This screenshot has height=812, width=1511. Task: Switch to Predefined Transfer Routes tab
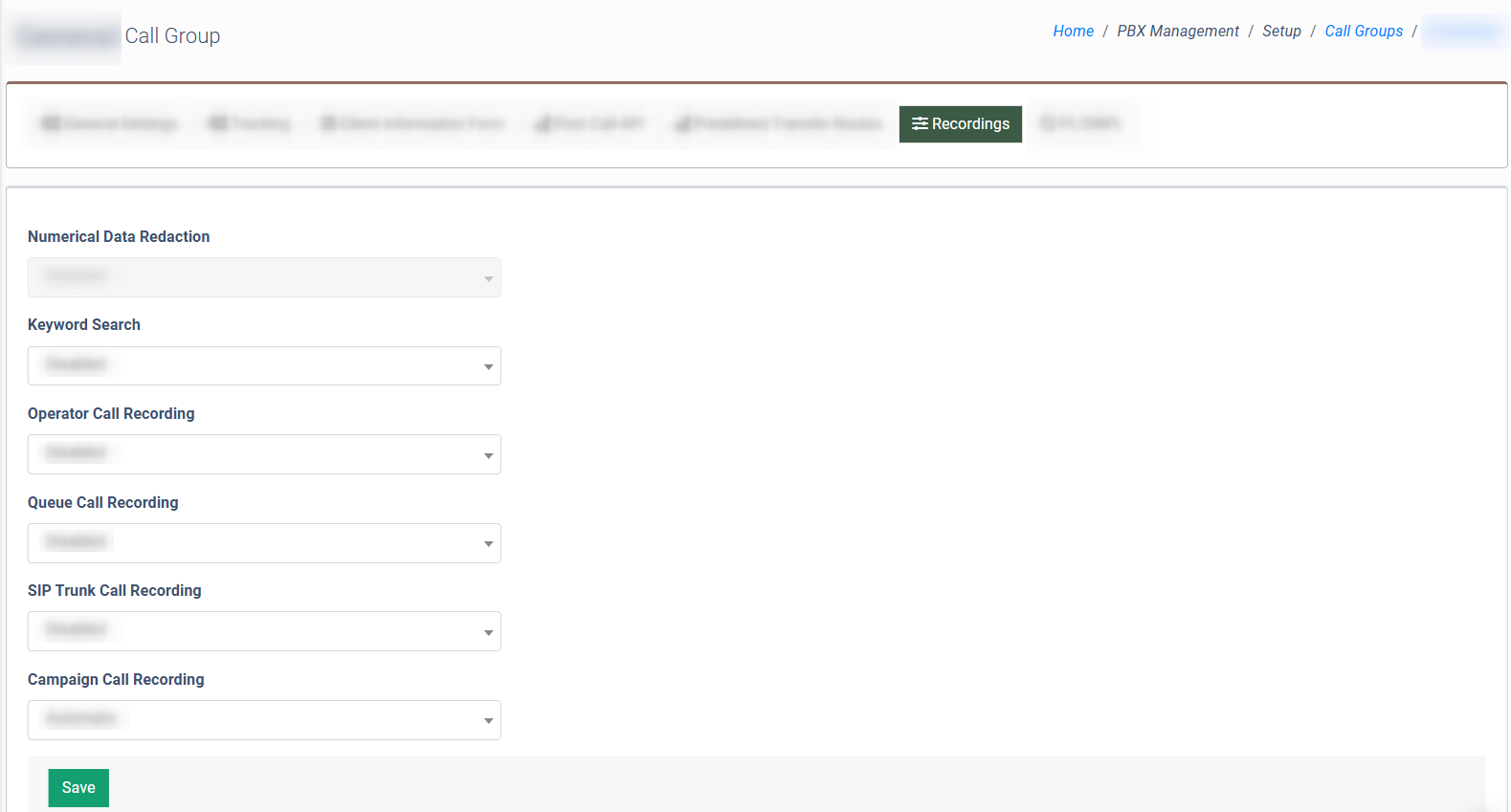(777, 124)
